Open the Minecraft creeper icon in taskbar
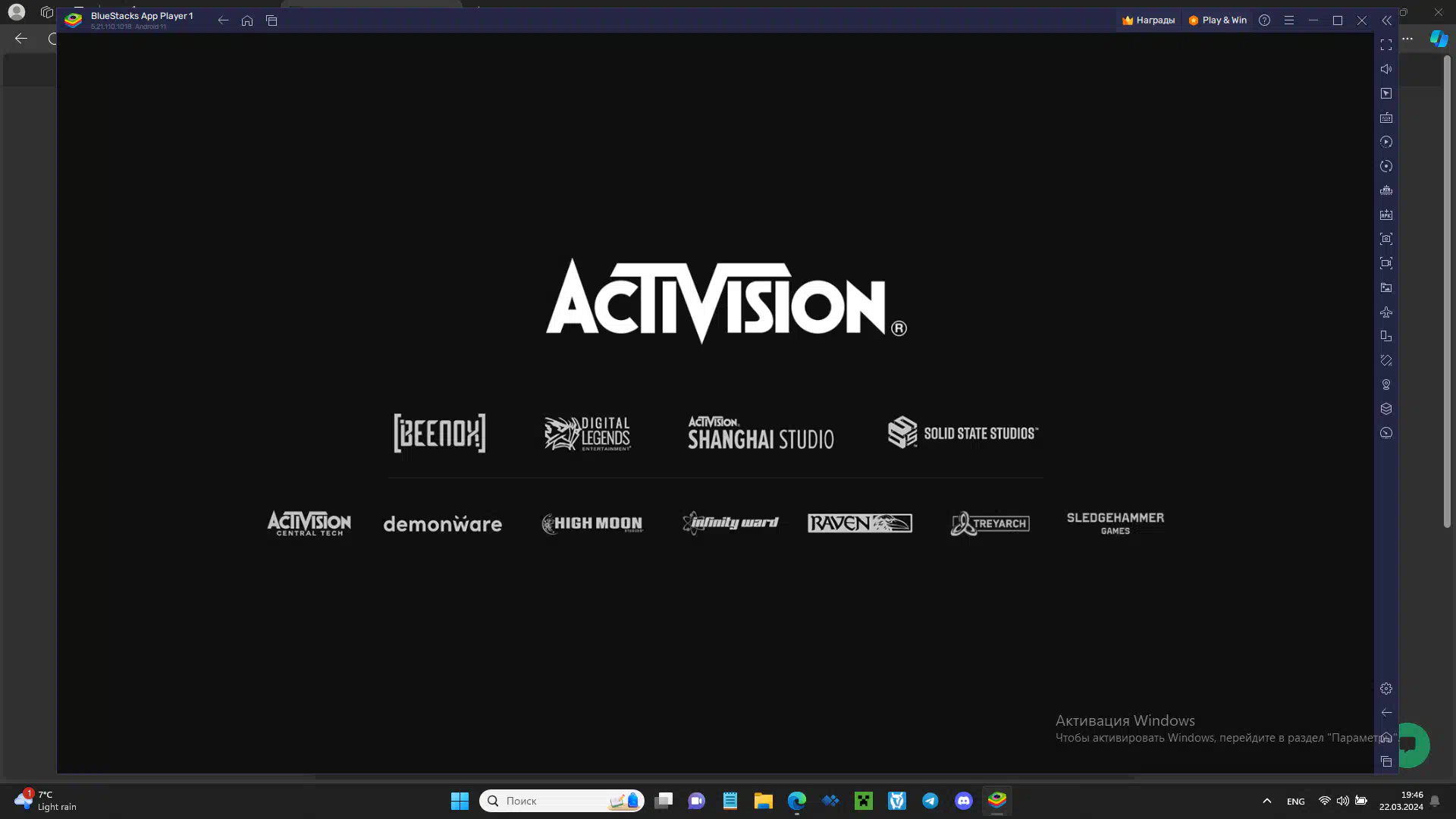This screenshot has width=1456, height=819. point(864,801)
